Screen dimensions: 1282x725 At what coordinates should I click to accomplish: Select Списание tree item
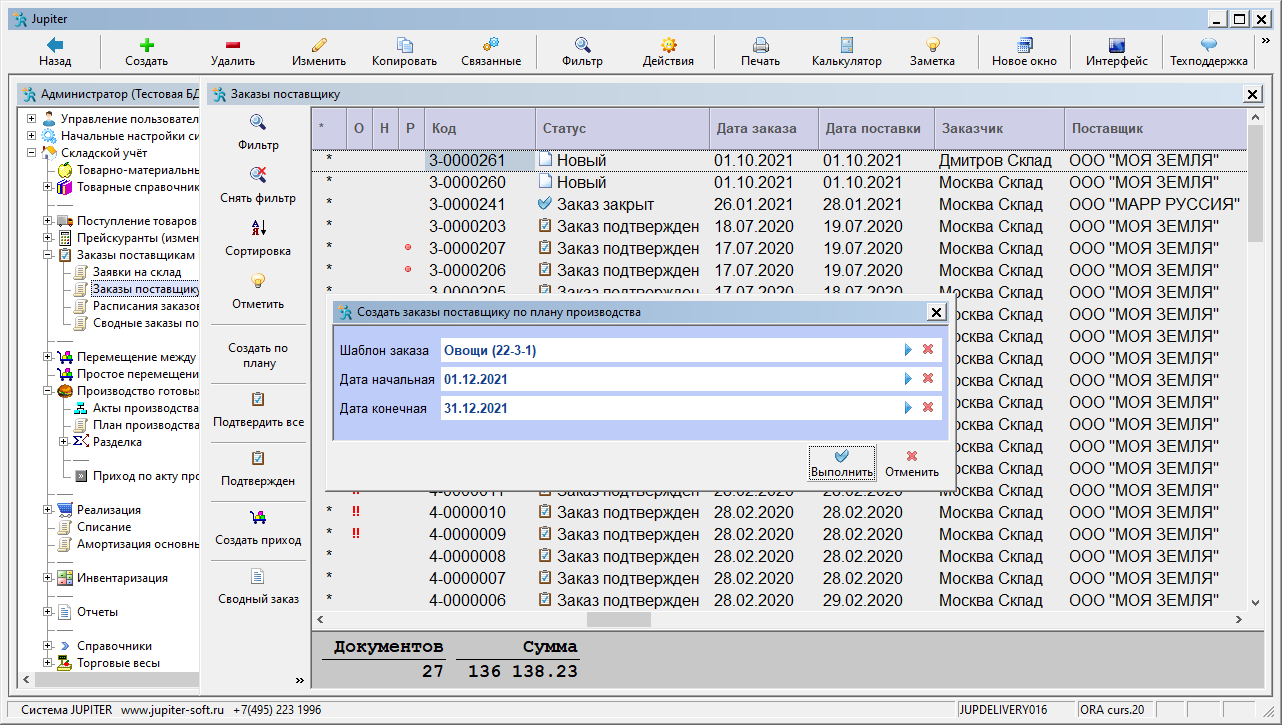pyautogui.click(x=104, y=527)
